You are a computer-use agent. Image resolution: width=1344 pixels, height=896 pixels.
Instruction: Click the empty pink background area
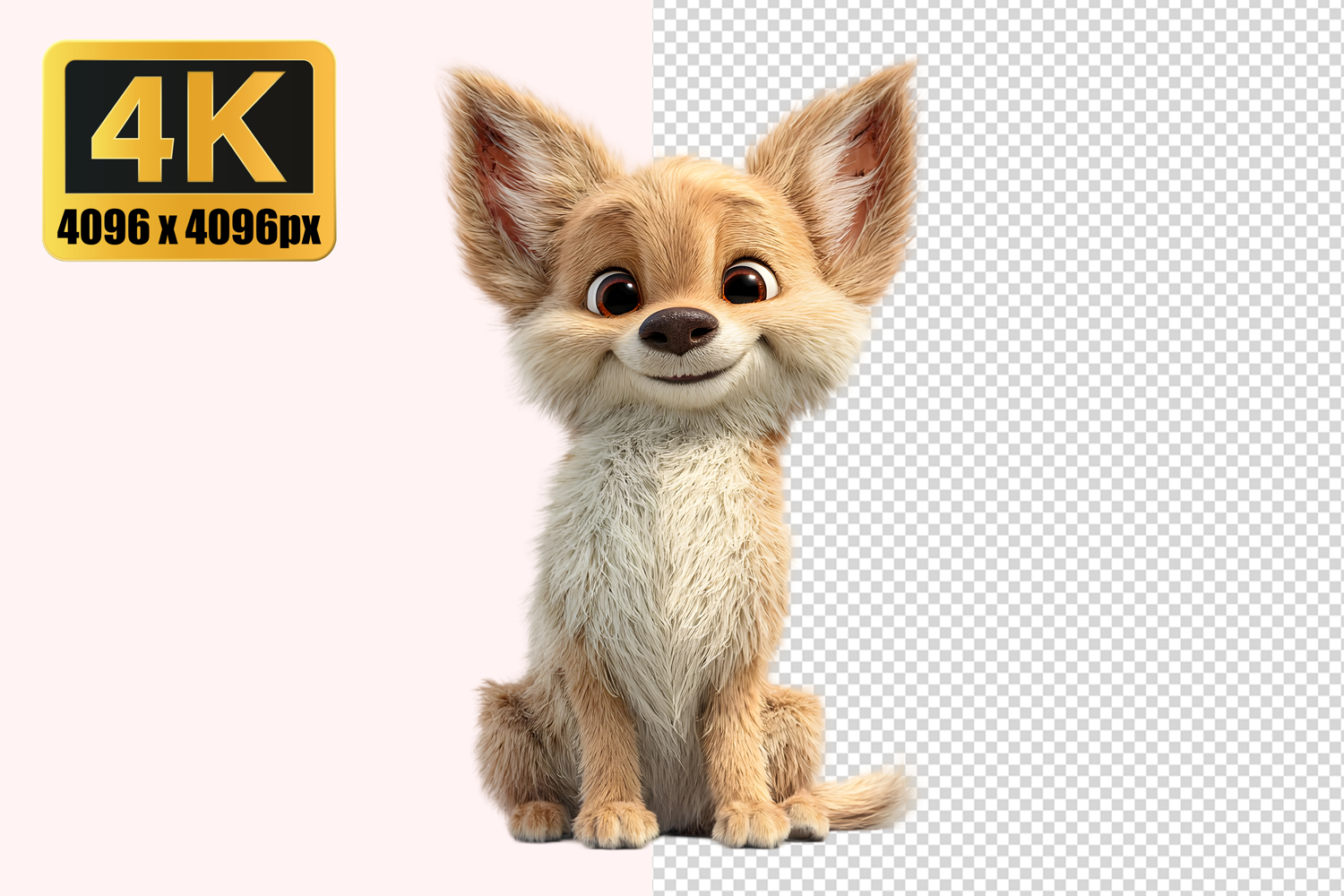(x=224, y=538)
